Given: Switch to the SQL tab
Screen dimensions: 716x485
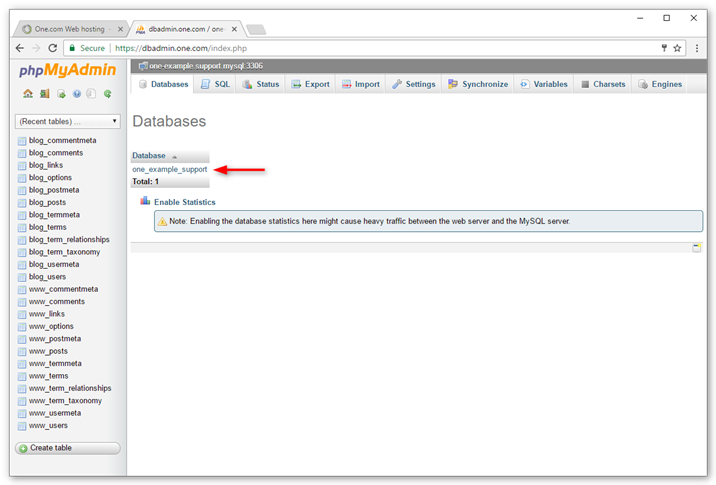Looking at the screenshot, I should pyautogui.click(x=215, y=85).
